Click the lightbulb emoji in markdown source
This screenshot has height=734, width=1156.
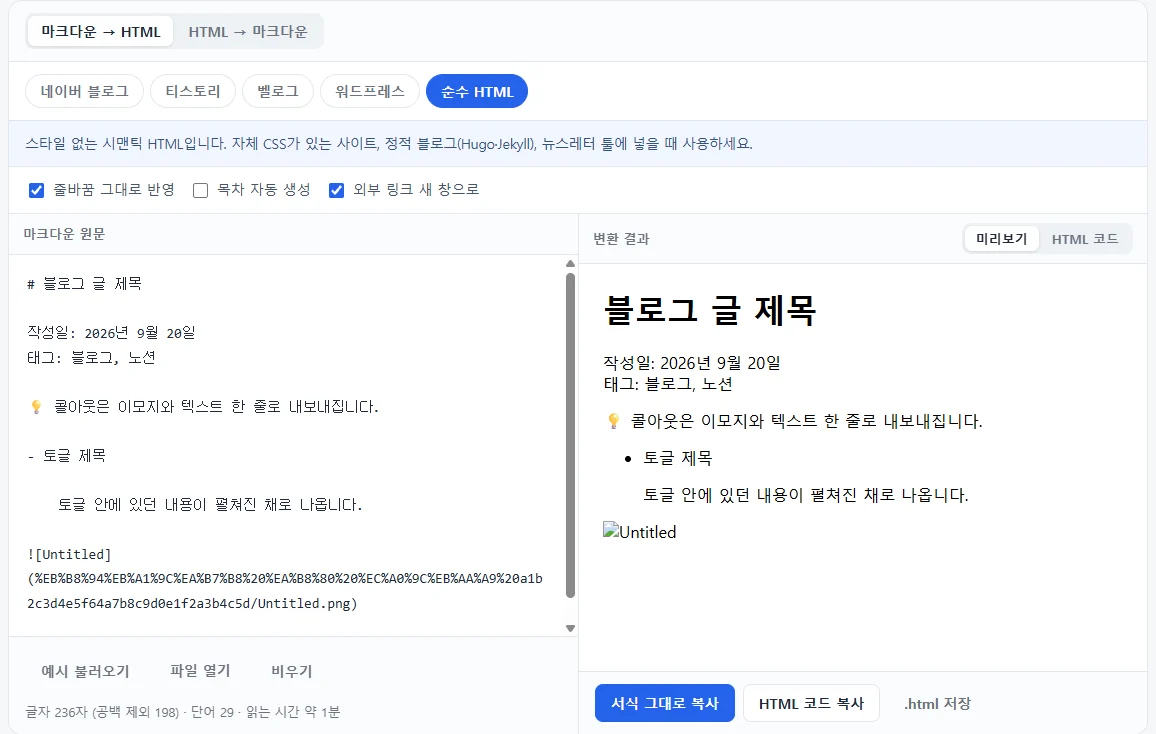tap(36, 407)
